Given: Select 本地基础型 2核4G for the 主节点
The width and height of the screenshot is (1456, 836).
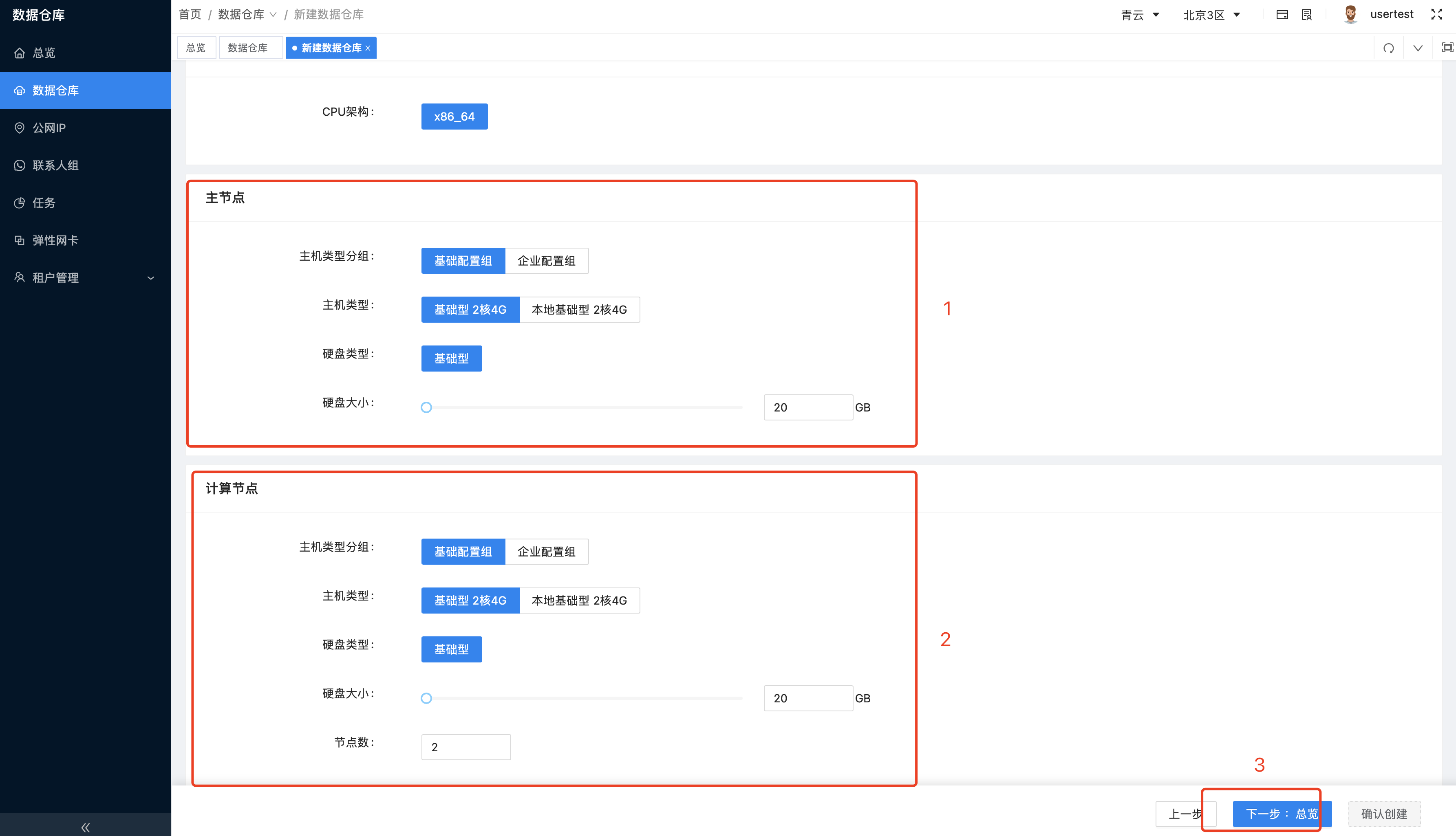Looking at the screenshot, I should tap(580, 310).
